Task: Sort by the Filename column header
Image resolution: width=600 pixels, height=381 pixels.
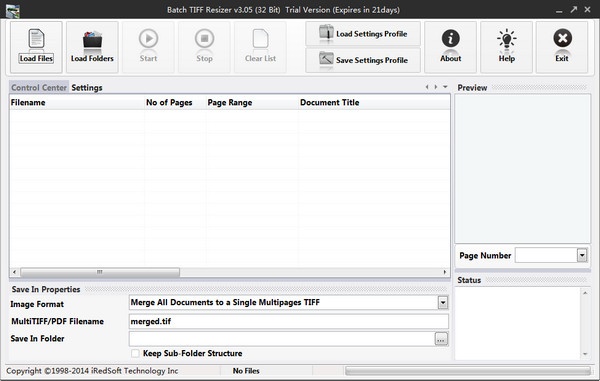Action: pyautogui.click(x=77, y=103)
